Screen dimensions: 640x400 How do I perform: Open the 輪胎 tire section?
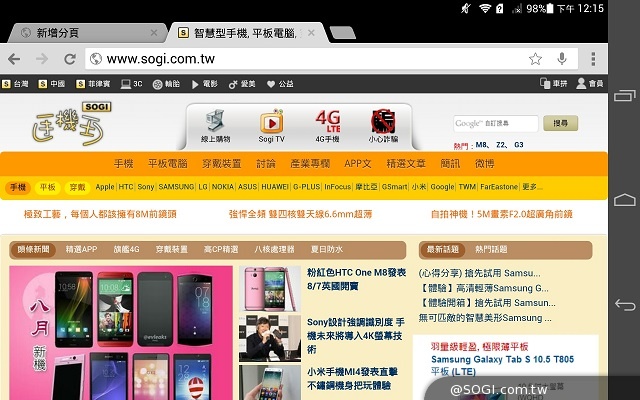166,84
